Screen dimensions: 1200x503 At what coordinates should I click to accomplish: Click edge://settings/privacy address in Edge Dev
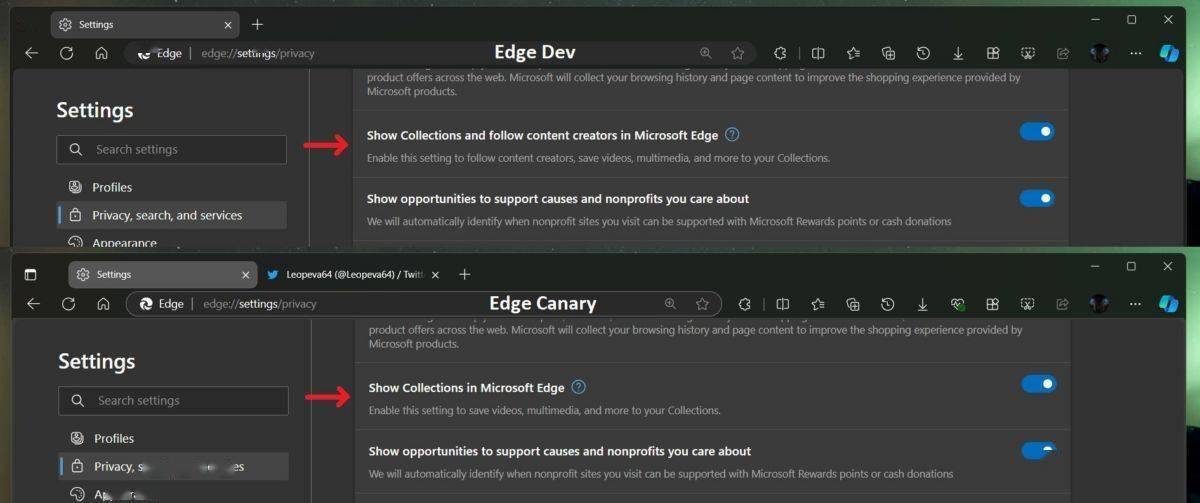click(257, 53)
